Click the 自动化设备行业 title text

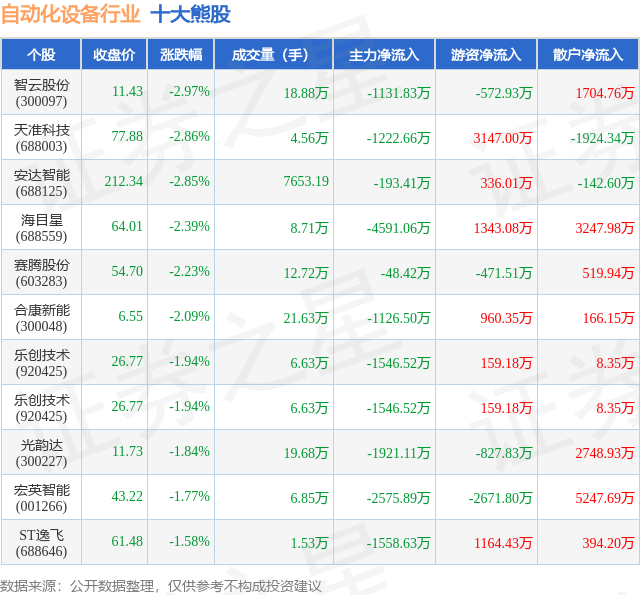pyautogui.click(x=71, y=14)
